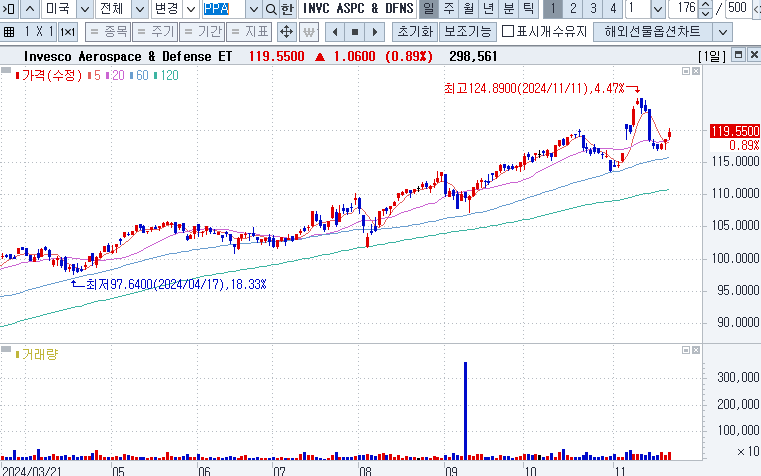Image resolution: width=761 pixels, height=476 pixels.
Task: Click the 500 total count field
Action: pyautogui.click(x=738, y=9)
